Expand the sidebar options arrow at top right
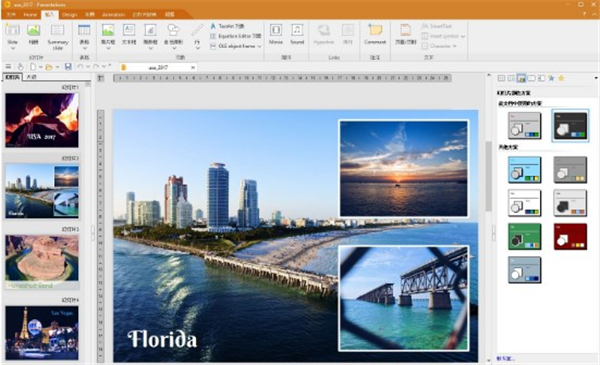 coord(596,78)
